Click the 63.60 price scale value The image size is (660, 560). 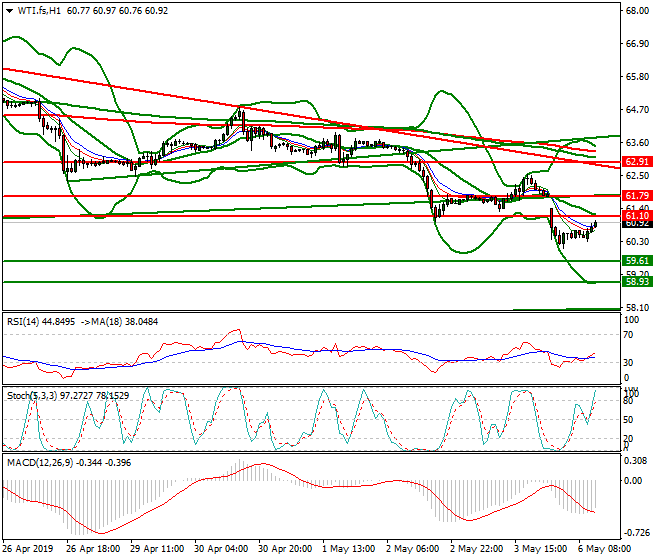pos(637,143)
